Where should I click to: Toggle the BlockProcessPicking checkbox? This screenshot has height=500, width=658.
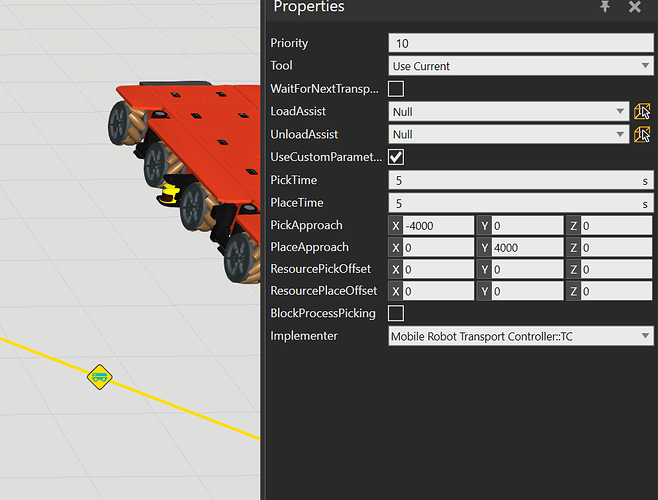396,313
